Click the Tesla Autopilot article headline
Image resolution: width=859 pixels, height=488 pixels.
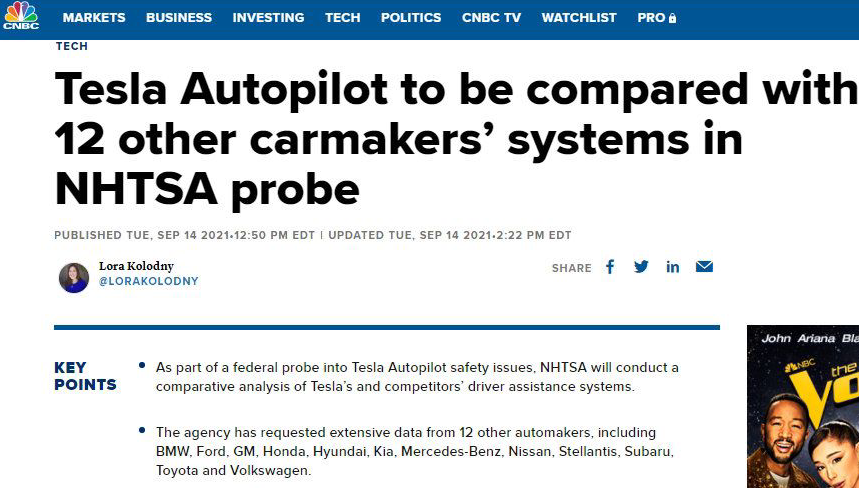point(456,139)
